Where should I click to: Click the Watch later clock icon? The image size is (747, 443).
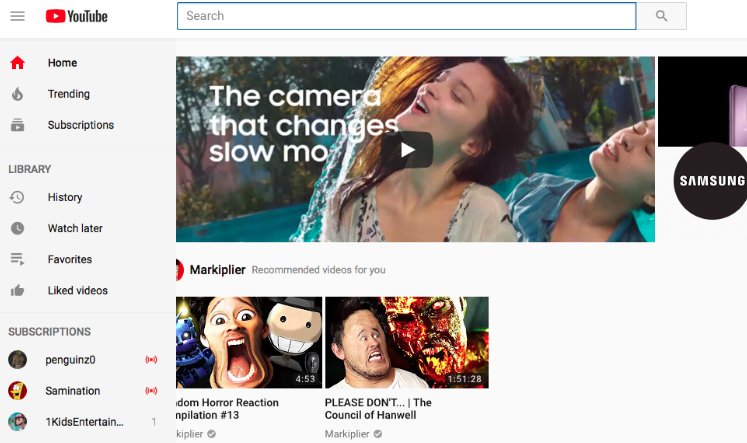click(x=18, y=228)
